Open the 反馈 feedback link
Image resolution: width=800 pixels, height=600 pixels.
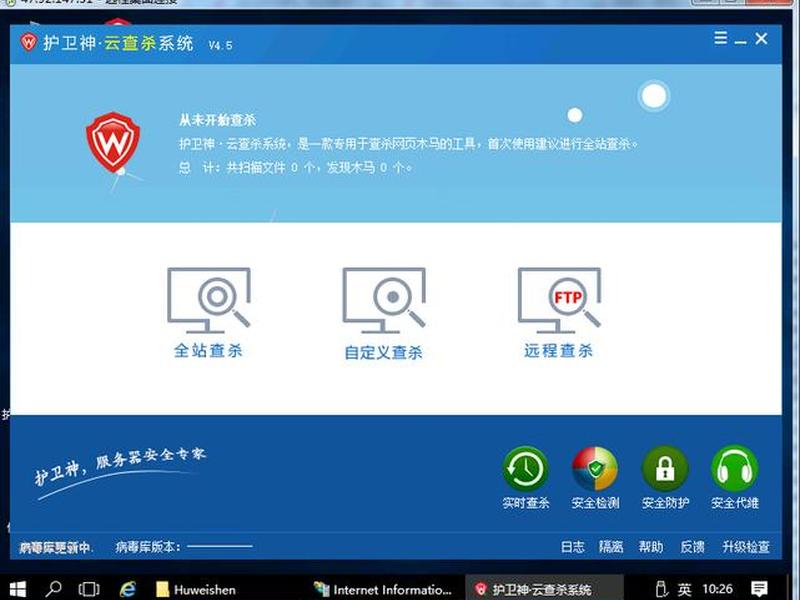click(x=692, y=547)
